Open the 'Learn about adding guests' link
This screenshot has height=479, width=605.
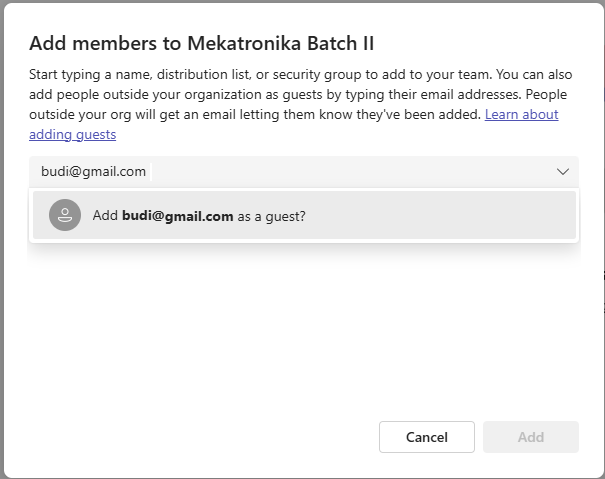click(x=521, y=115)
